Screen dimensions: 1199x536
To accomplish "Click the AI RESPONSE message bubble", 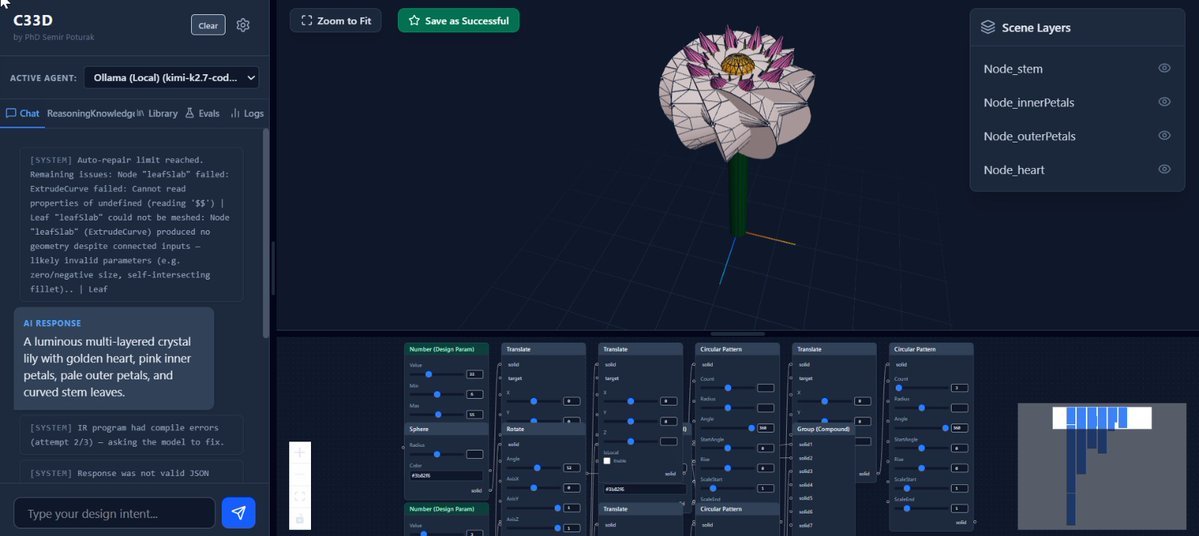I will point(114,359).
